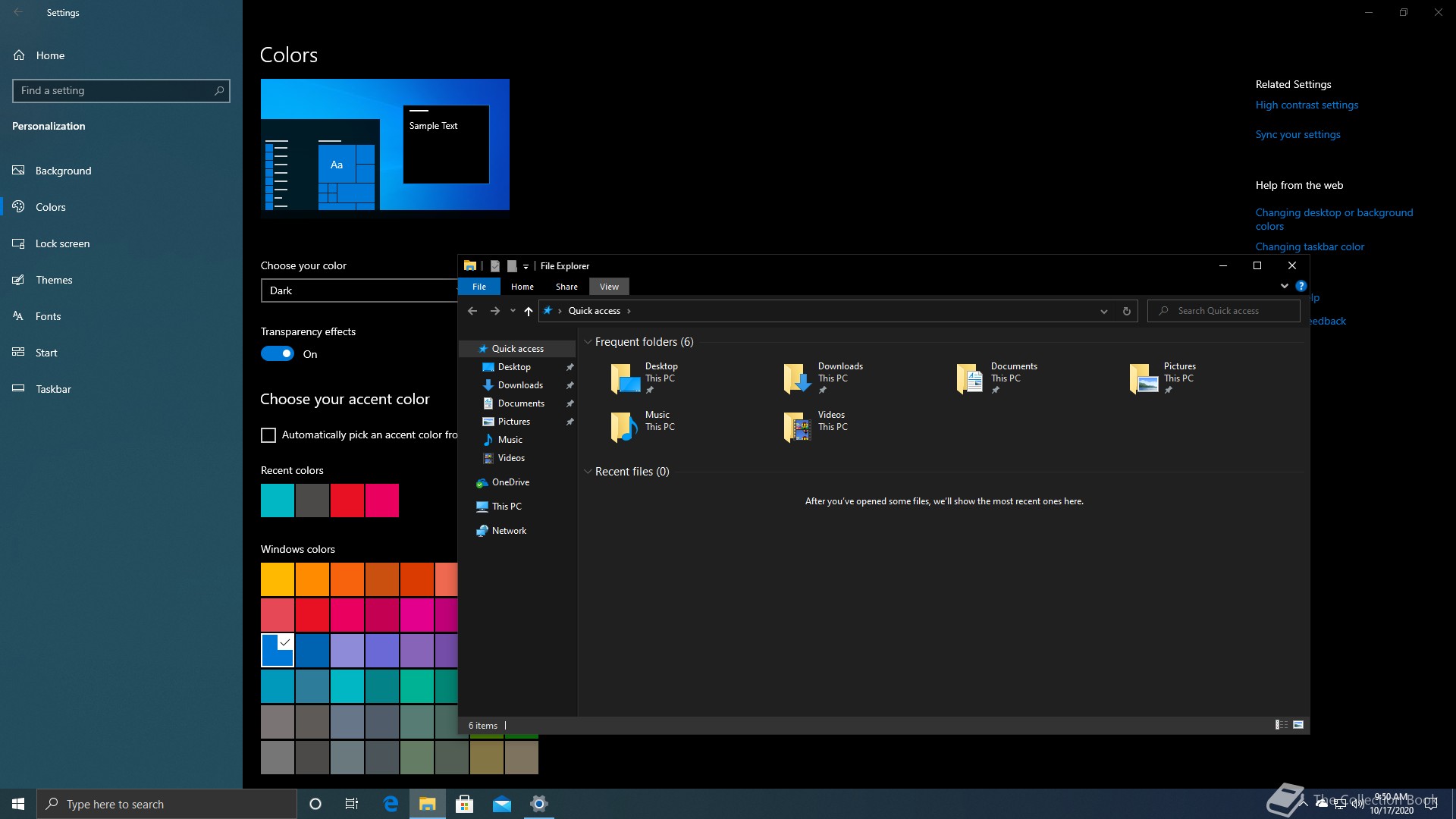Open Network in navigation pane
The height and width of the screenshot is (819, 1456).
coord(509,531)
